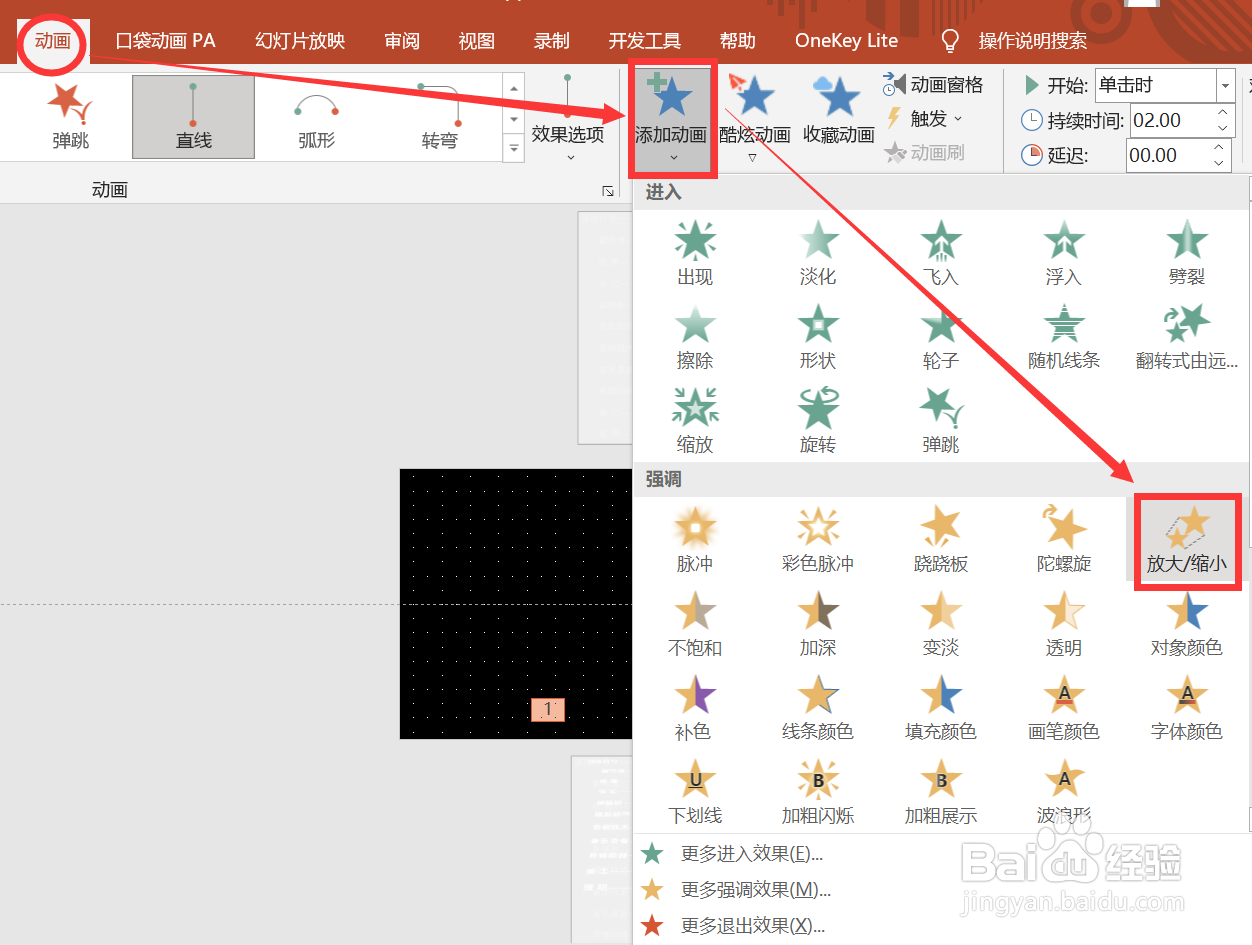Image resolution: width=1252 pixels, height=945 pixels.
Task: Open the 开发工具 tab
Action: click(645, 41)
